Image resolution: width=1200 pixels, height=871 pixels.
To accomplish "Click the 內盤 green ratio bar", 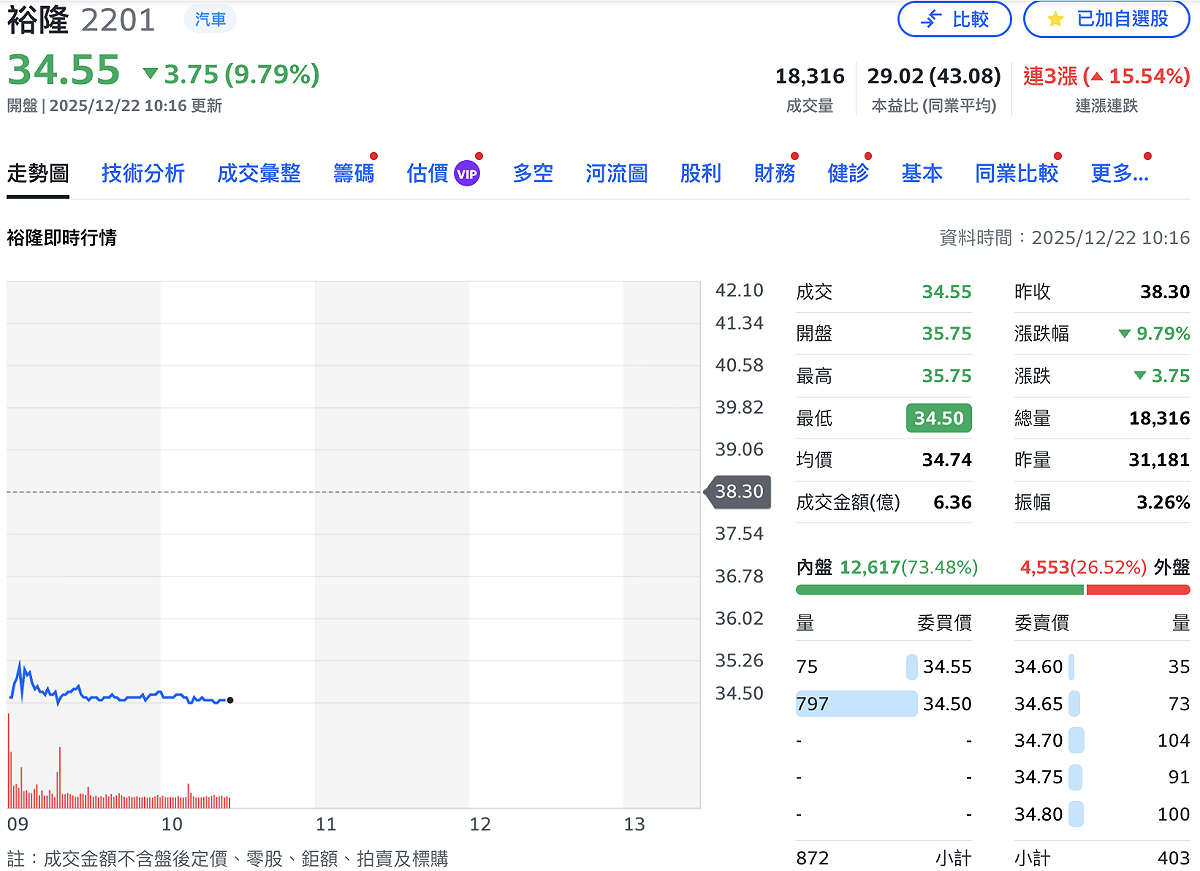I will coord(940,589).
